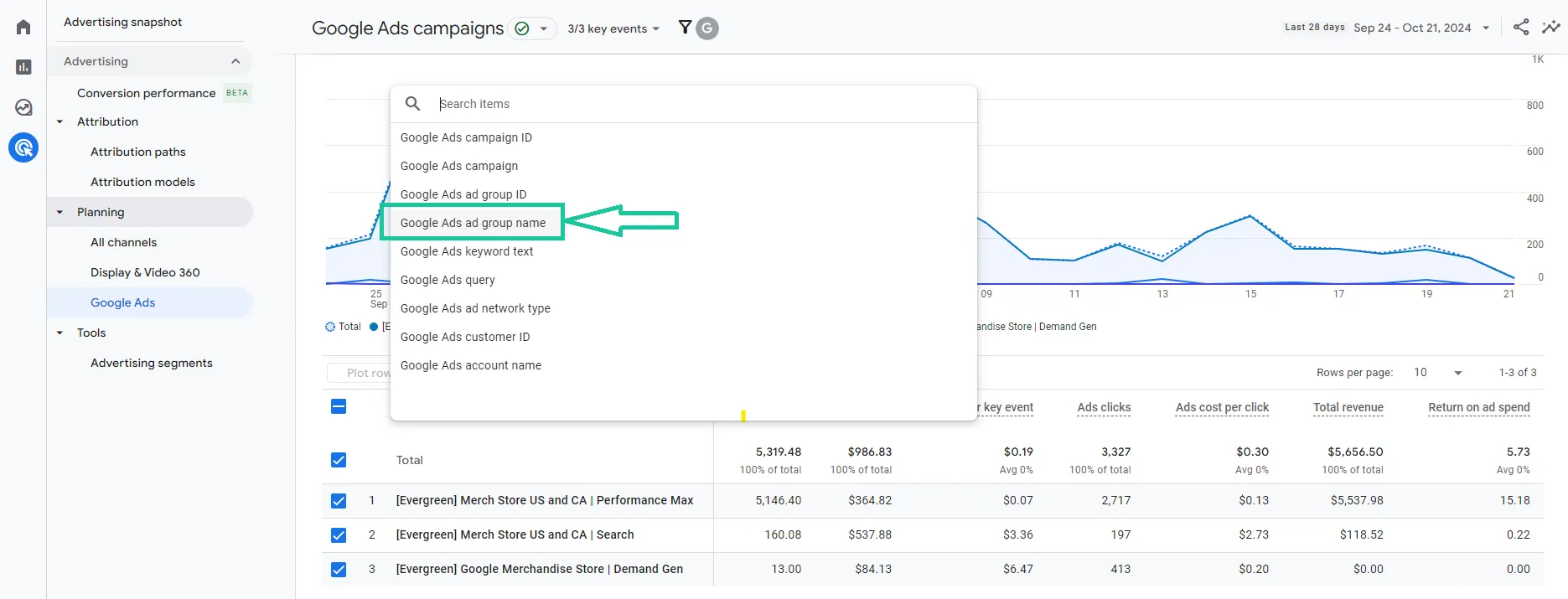Screen dimensions: 1568x599
Task: Toggle the Total legend series
Action: 343,327
